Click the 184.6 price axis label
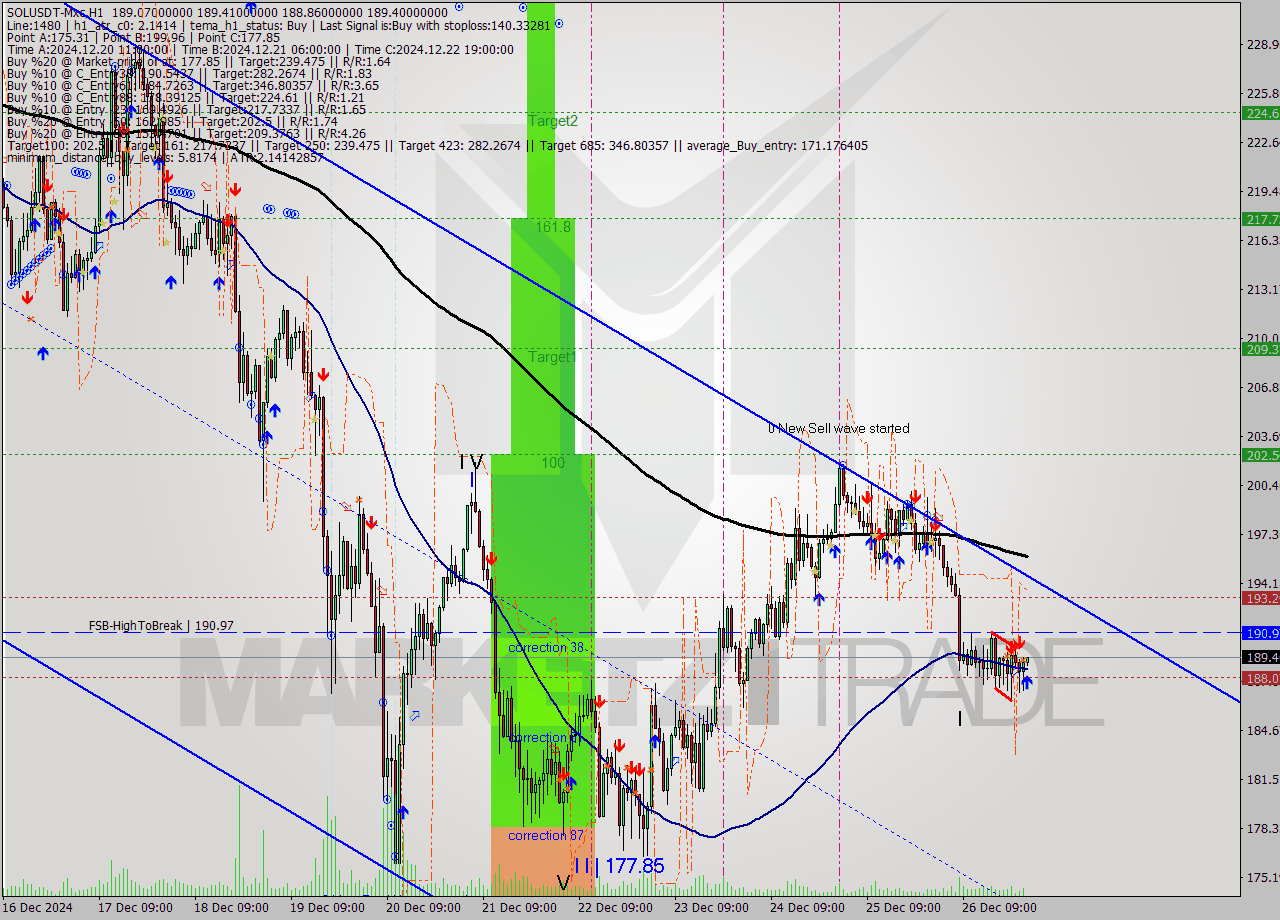Viewport: 1280px width, 920px height. tap(1262, 730)
